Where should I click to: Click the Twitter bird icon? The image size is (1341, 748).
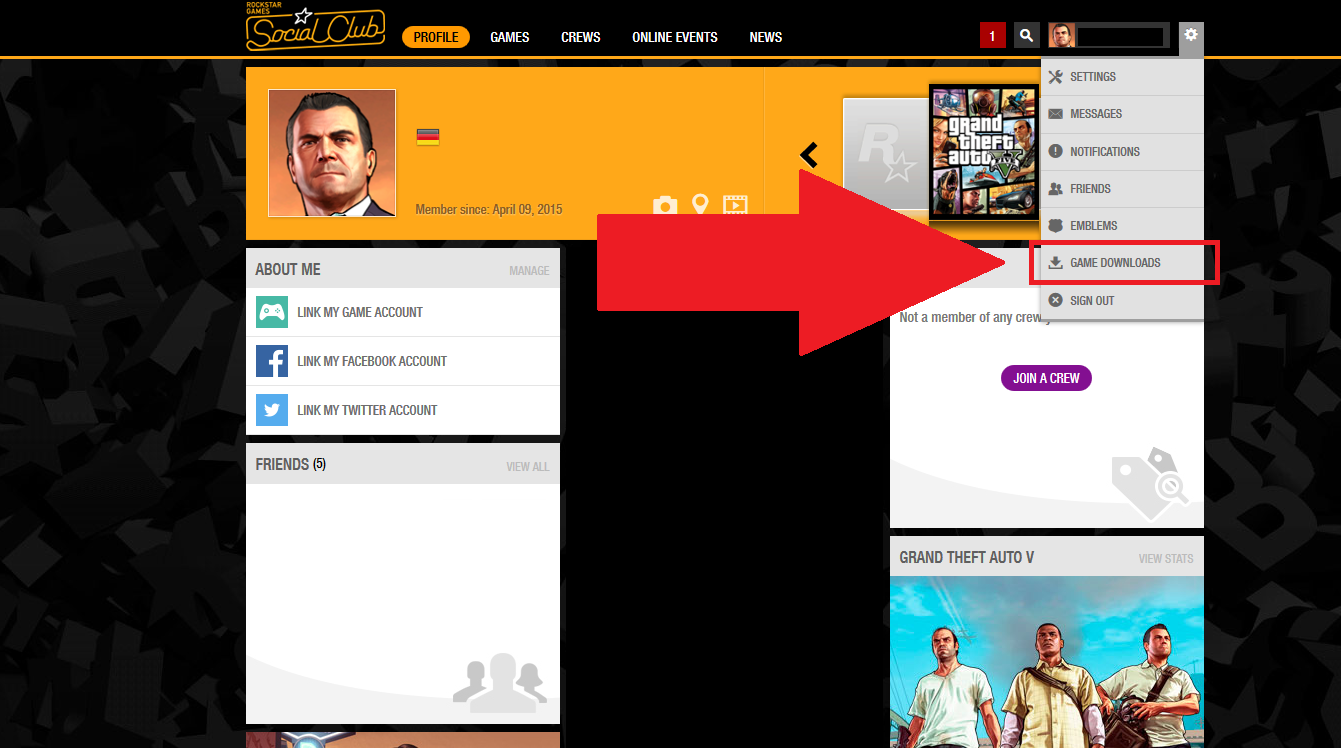tap(272, 410)
